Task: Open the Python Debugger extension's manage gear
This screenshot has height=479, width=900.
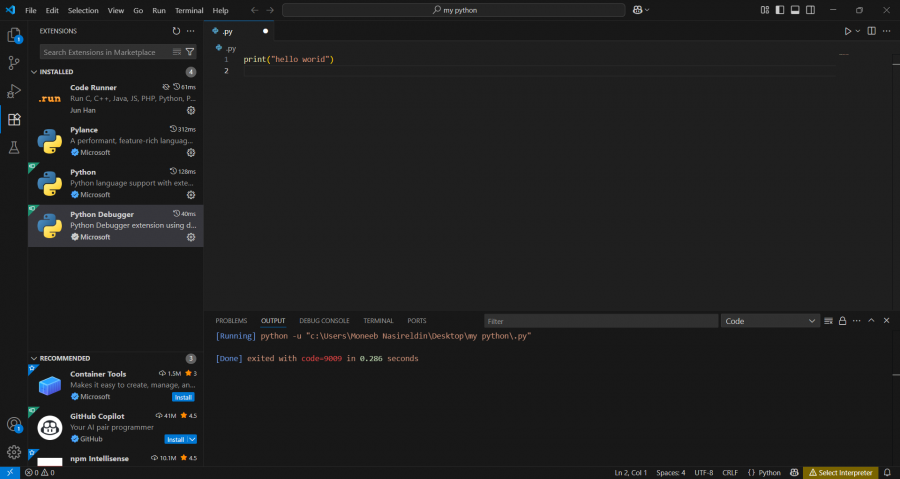Action: 191,237
